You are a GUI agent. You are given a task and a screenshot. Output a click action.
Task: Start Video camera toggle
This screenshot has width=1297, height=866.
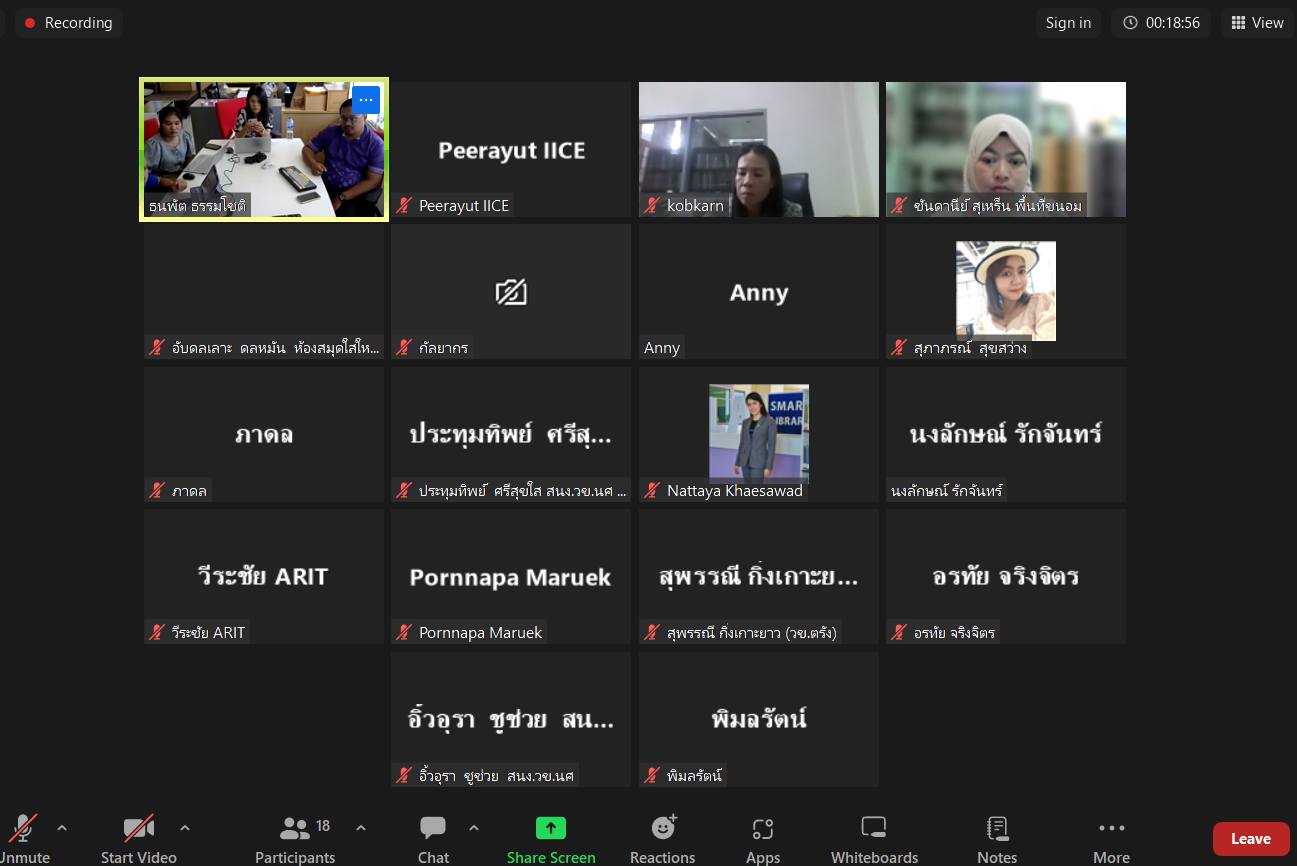(x=138, y=838)
